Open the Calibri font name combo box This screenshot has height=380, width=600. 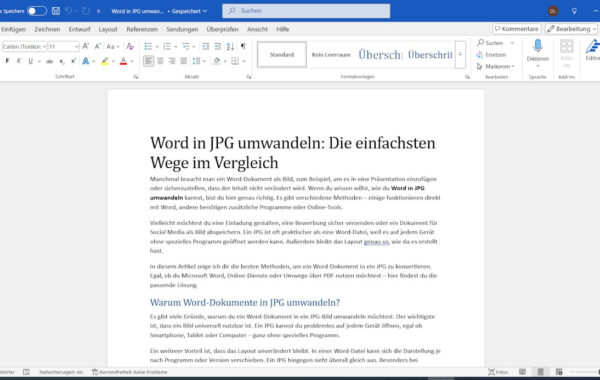coord(24,47)
